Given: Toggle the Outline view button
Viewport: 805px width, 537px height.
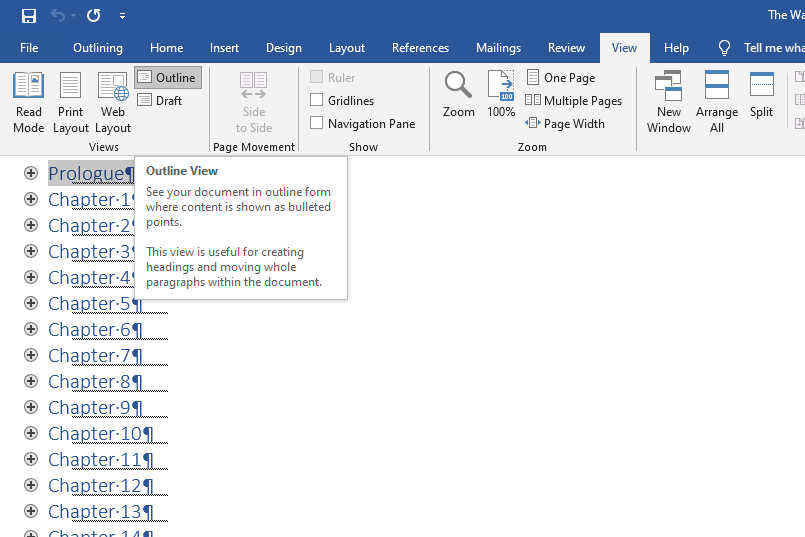Looking at the screenshot, I should point(168,78).
